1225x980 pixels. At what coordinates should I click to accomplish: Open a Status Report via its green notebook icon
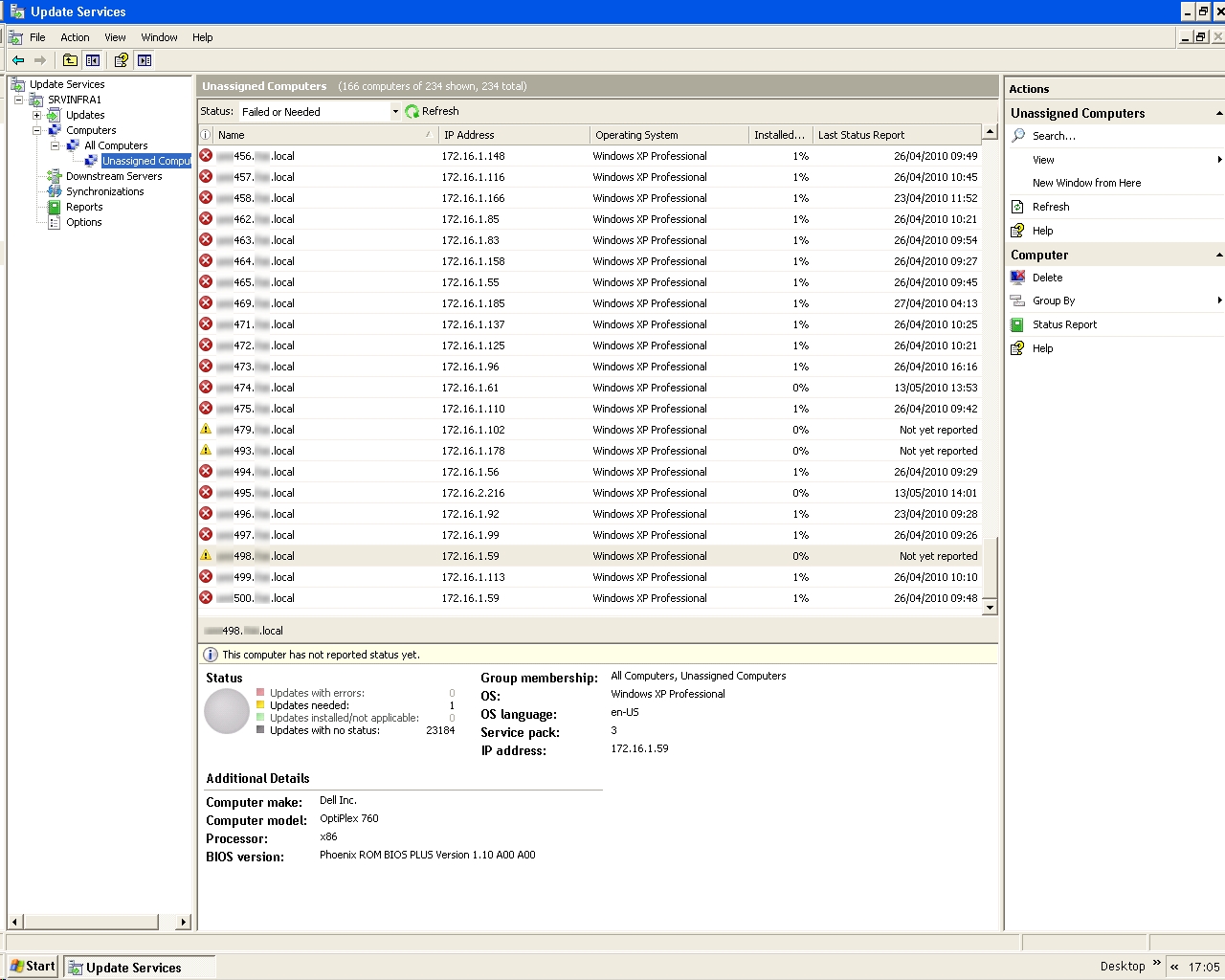click(x=1017, y=323)
